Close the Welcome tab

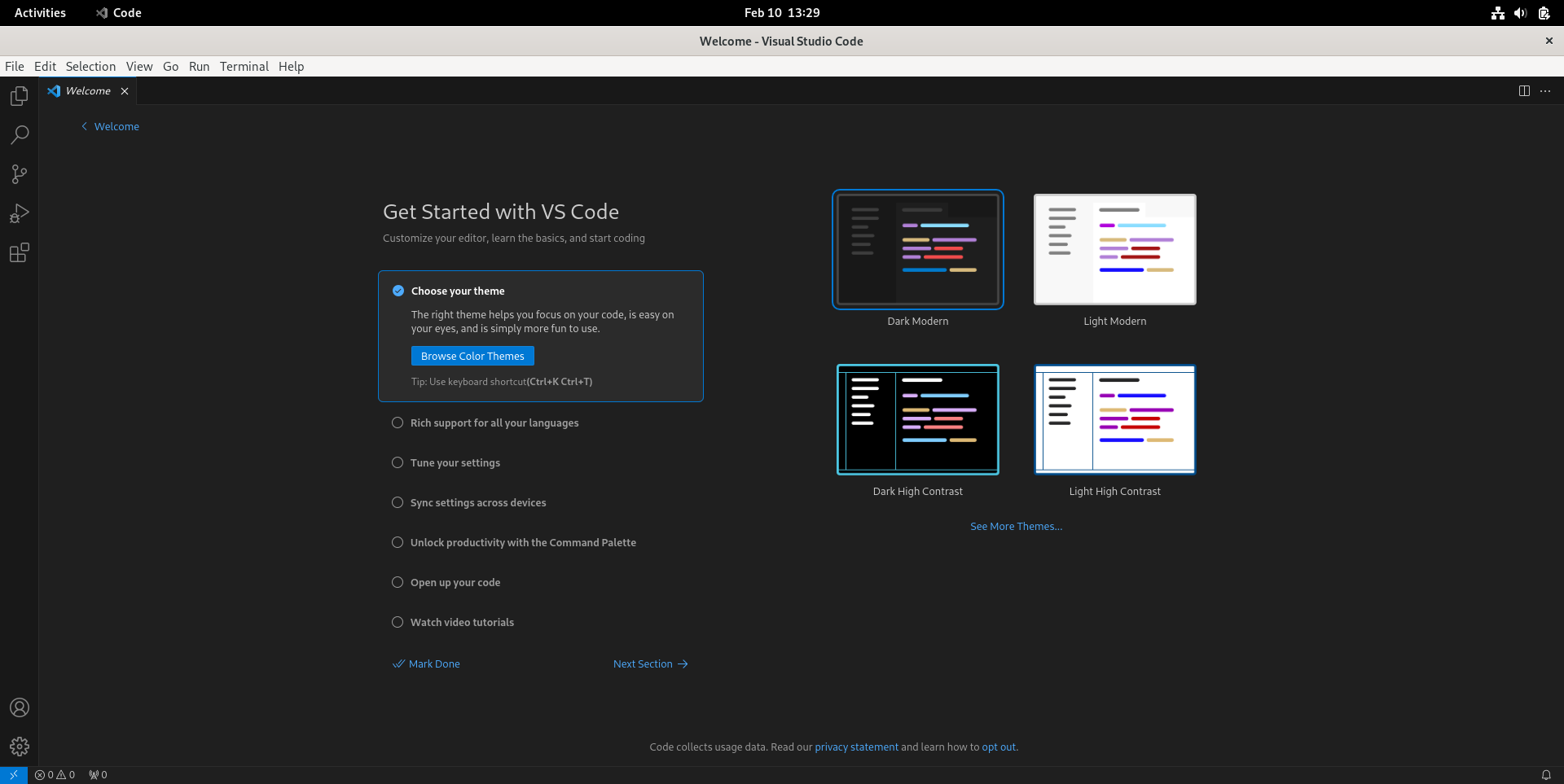pyautogui.click(x=125, y=91)
